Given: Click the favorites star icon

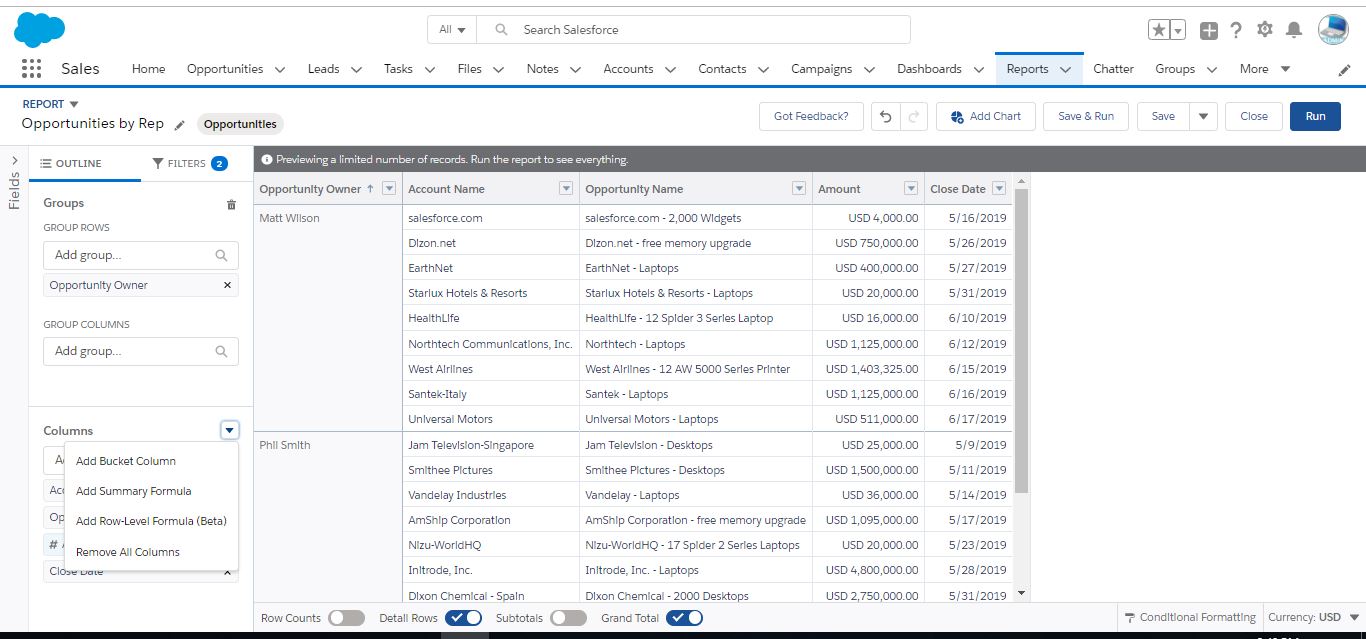Looking at the screenshot, I should point(1160,30).
